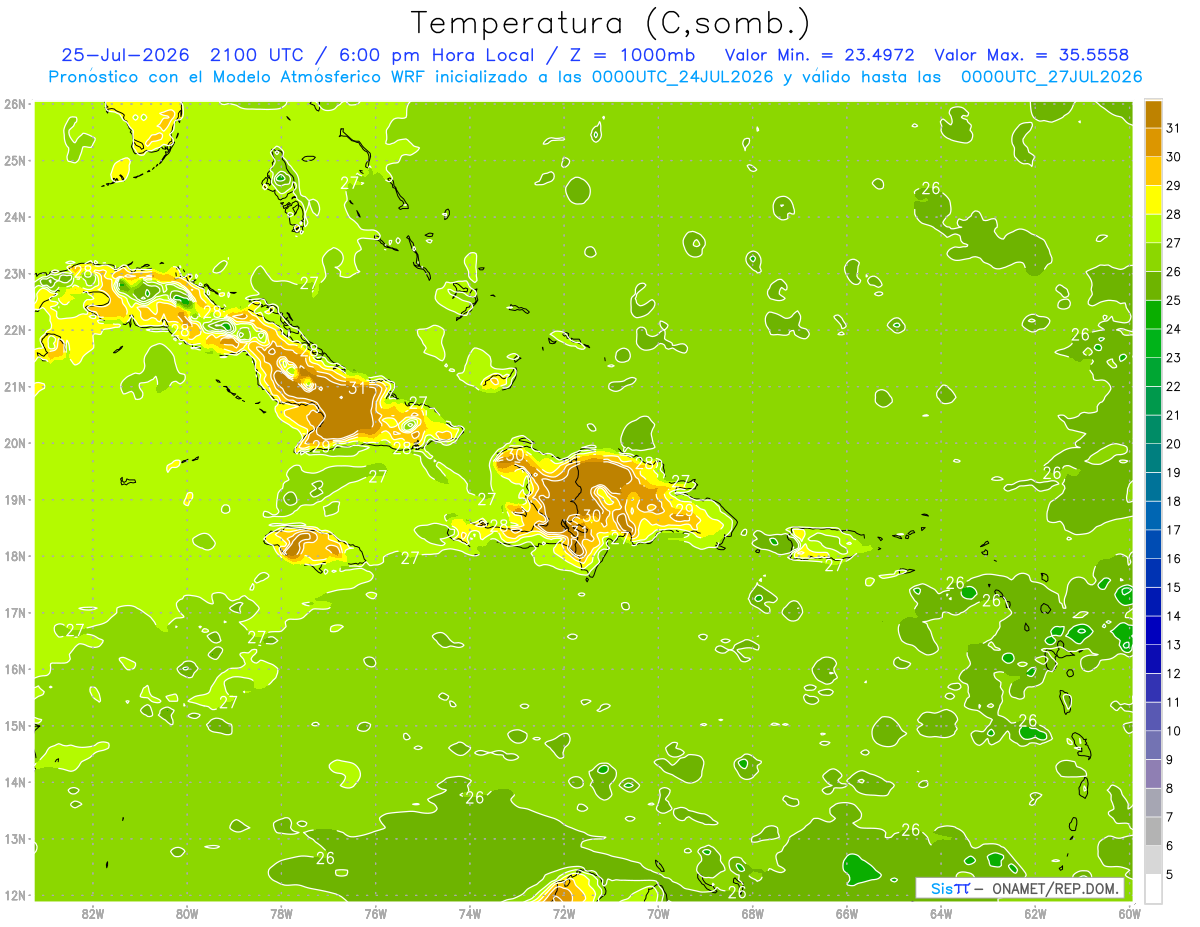
Task: Click the "SisTT – ONAMET/REP.DOM." label
Action: [x=1020, y=888]
